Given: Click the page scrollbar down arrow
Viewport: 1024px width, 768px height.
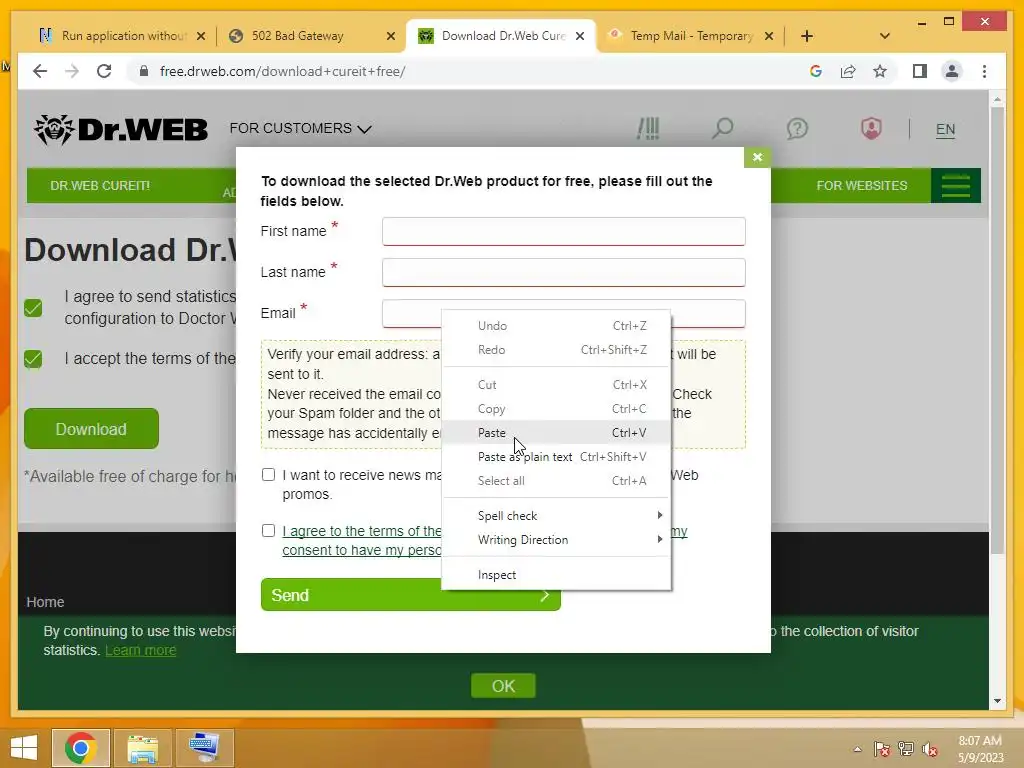Looking at the screenshot, I should point(997,701).
